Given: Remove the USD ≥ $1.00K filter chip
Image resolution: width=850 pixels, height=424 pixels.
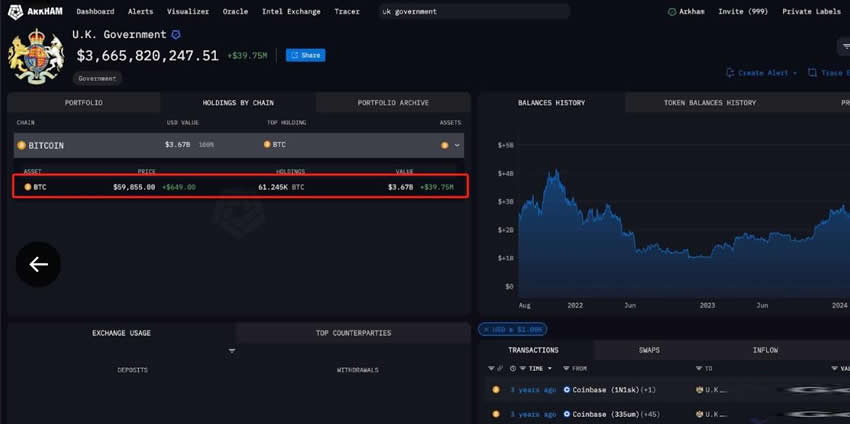Looking at the screenshot, I should pyautogui.click(x=484, y=329).
